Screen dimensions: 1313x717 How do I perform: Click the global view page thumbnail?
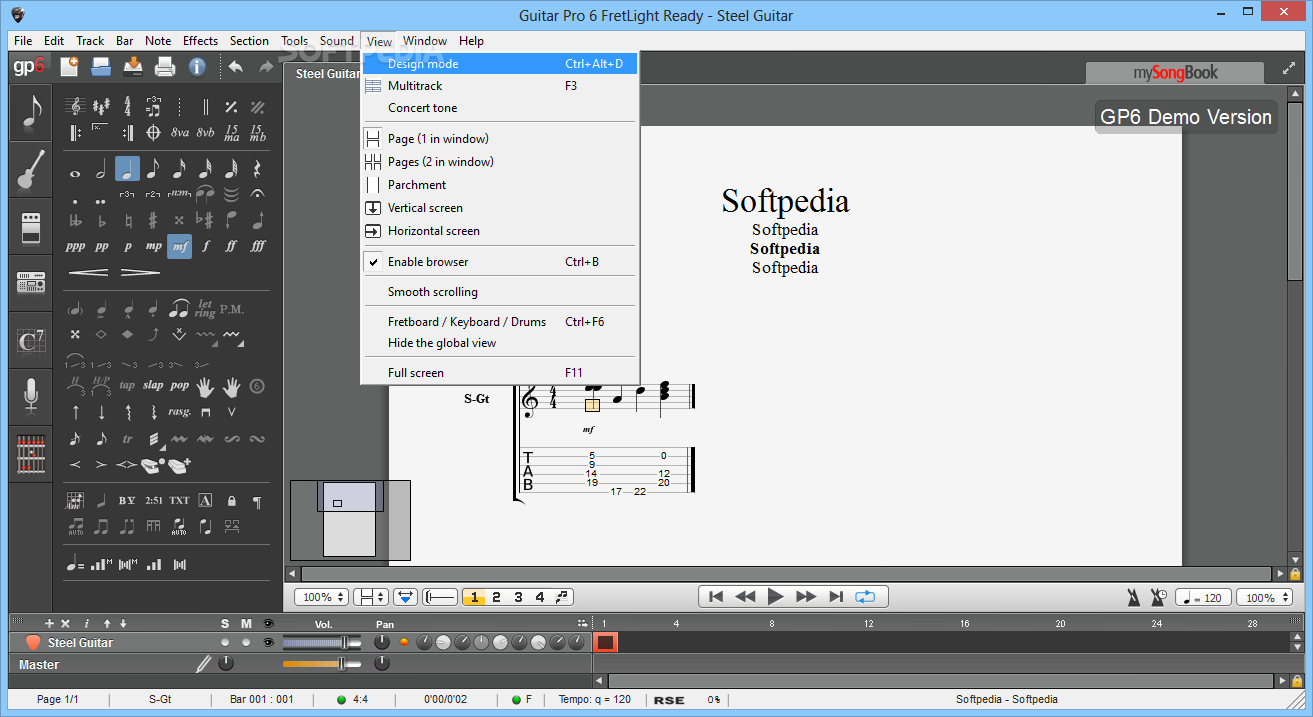(x=349, y=519)
